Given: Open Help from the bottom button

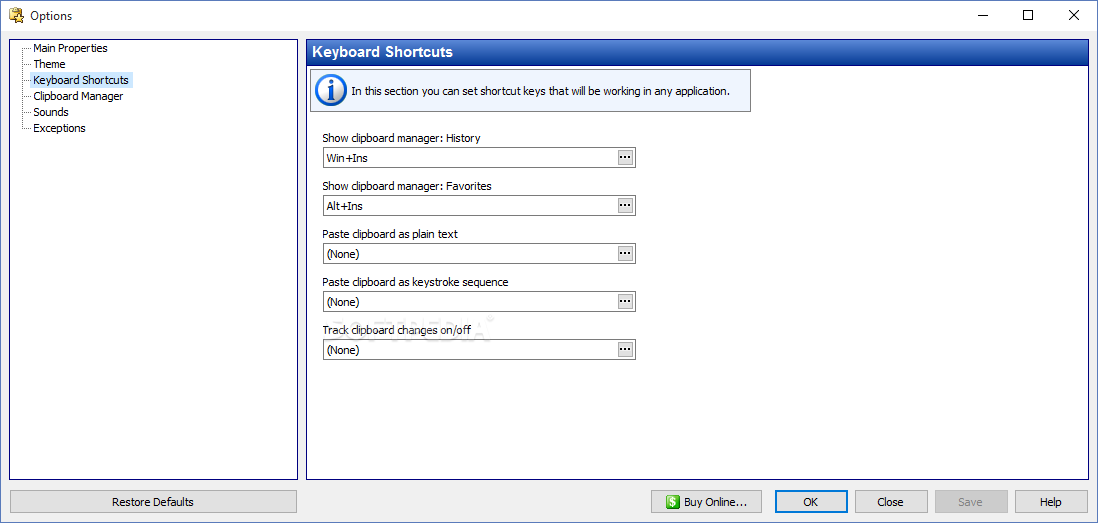Looking at the screenshot, I should click(1050, 502).
